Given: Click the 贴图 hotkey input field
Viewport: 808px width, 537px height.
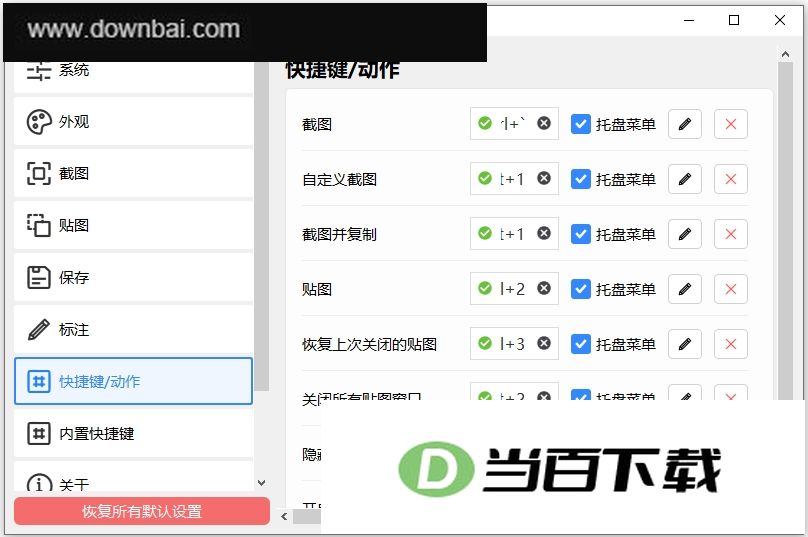Looking at the screenshot, I should [514, 289].
